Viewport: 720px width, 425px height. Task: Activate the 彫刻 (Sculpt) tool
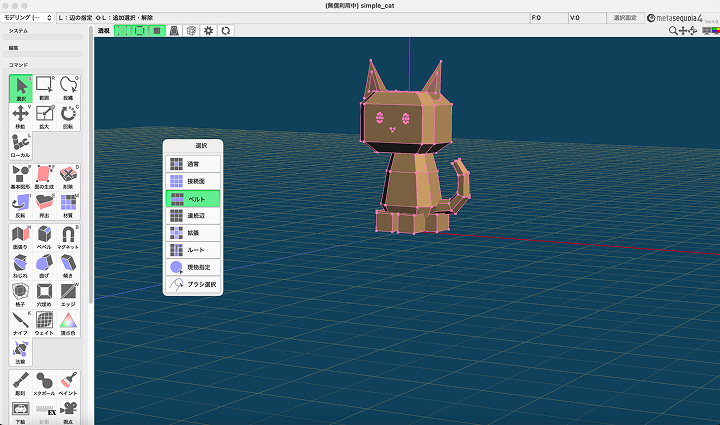21,384
